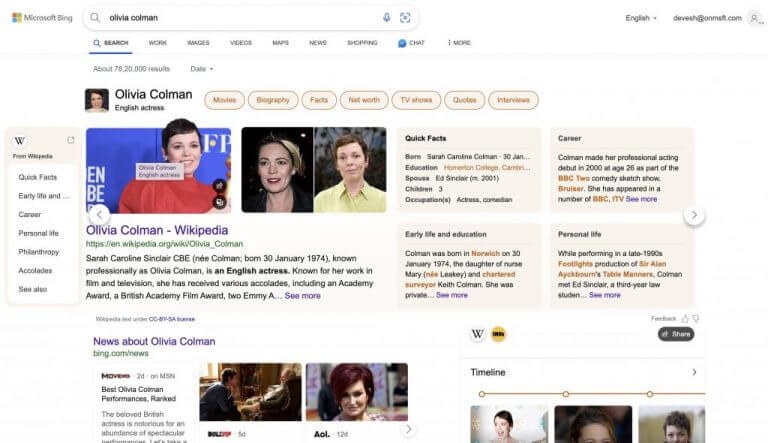This screenshot has width=768, height=443.
Task: Click the Microsoft Bing logo
Action: [42, 18]
